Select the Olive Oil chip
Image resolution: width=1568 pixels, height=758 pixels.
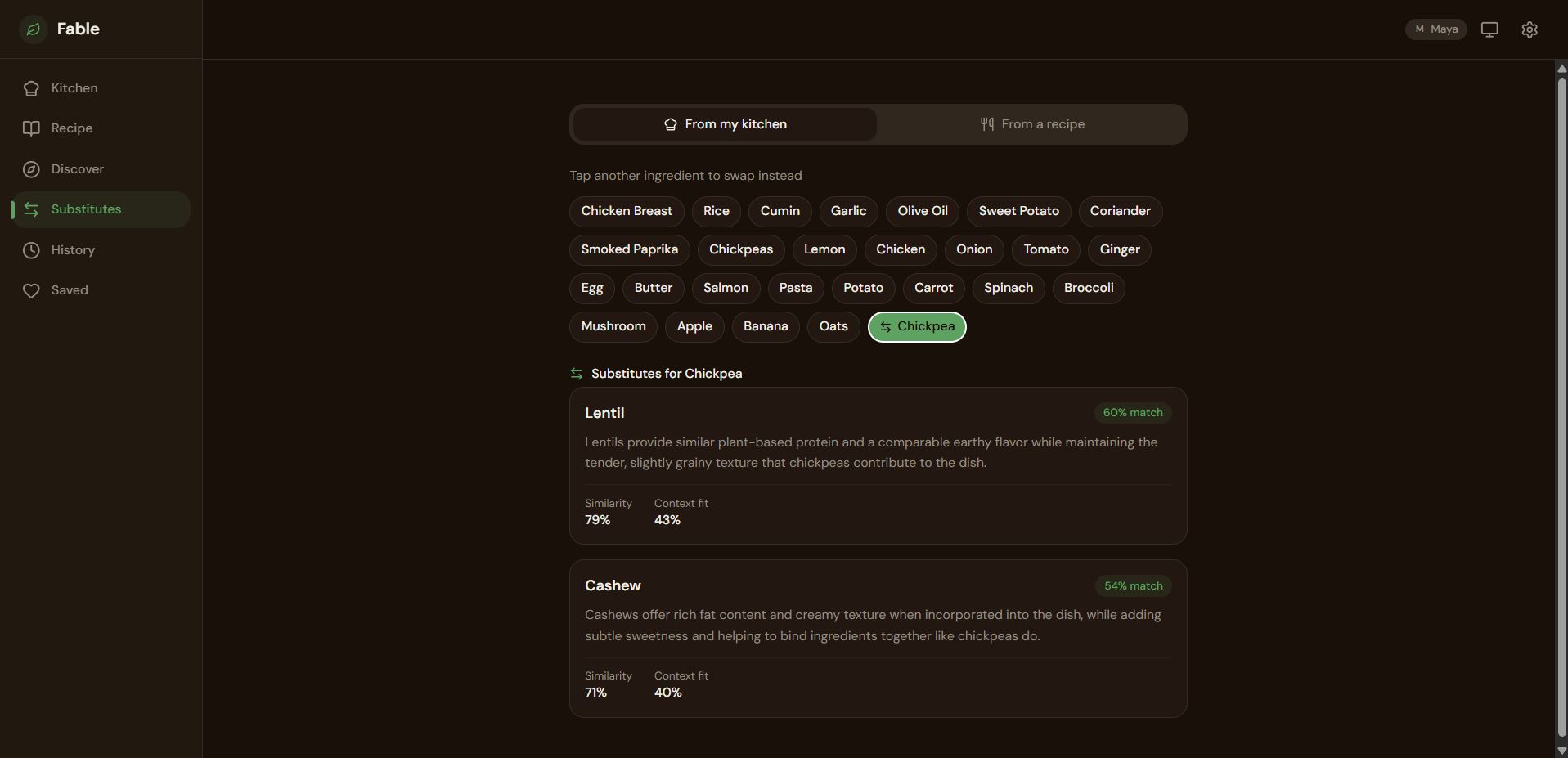(923, 211)
